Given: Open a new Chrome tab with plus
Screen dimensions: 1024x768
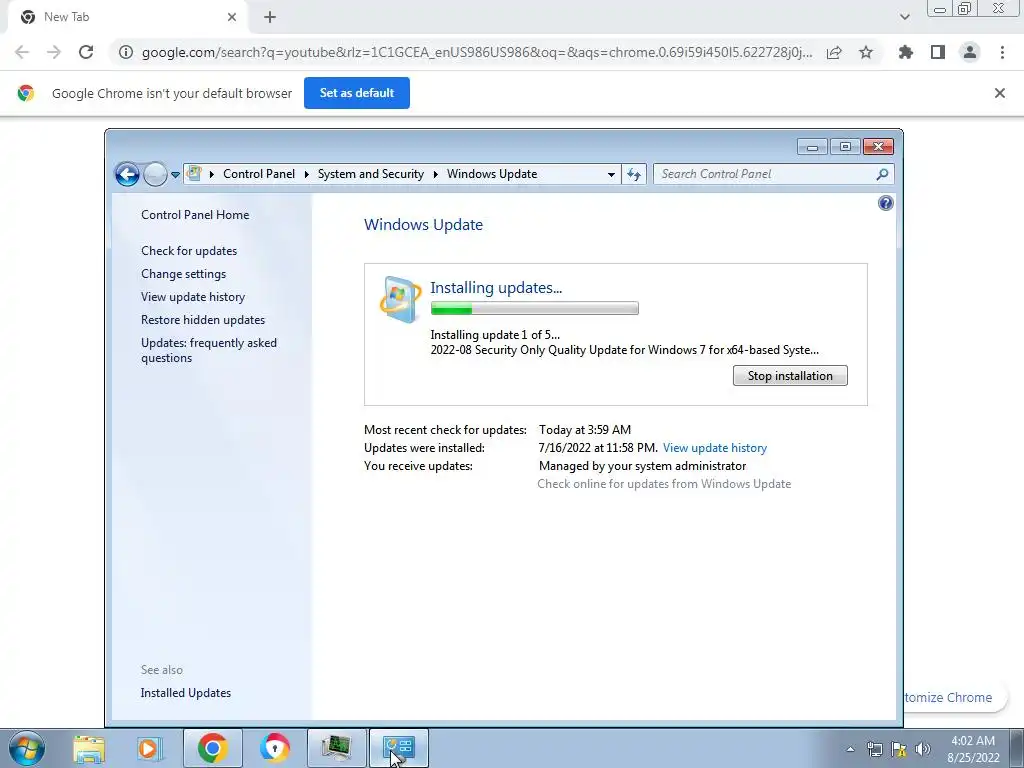Looking at the screenshot, I should click(x=270, y=17).
